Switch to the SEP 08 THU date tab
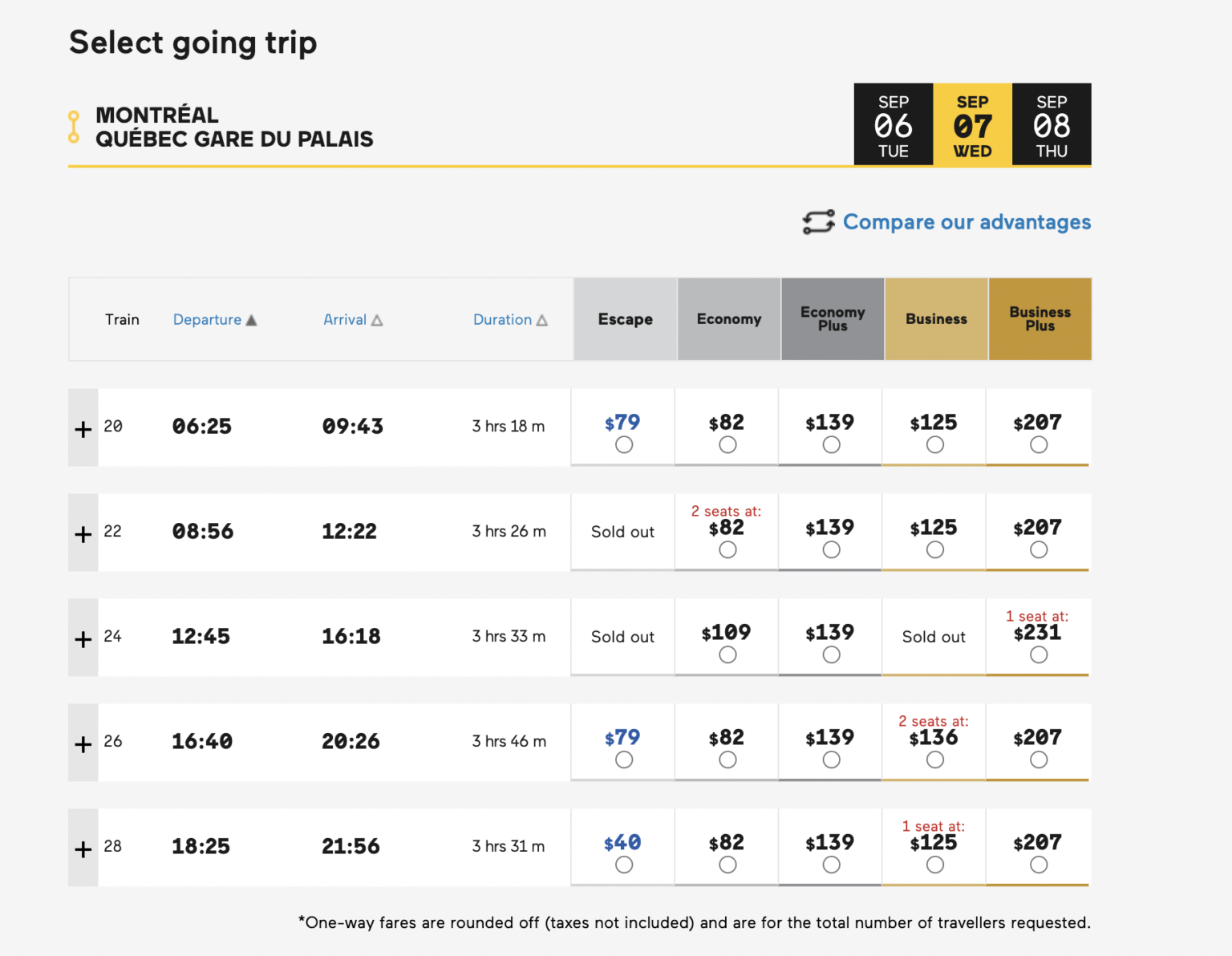 click(1052, 125)
